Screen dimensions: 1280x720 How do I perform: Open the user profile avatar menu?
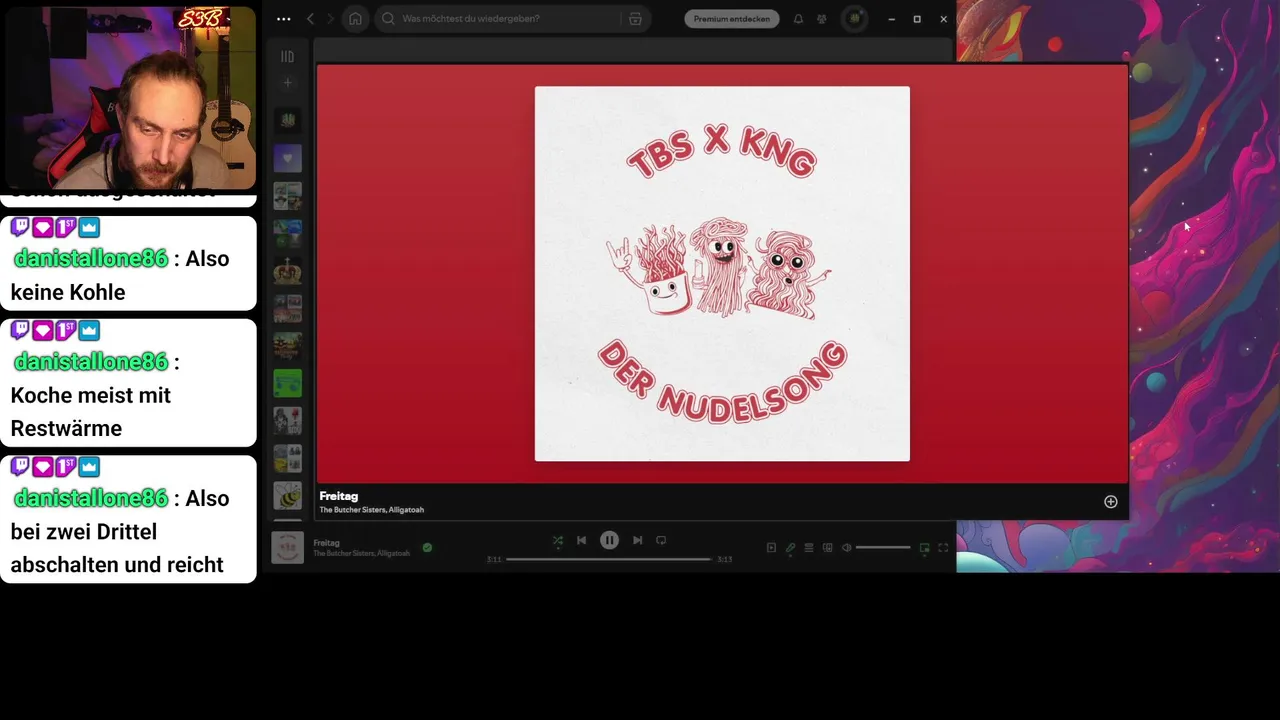[854, 19]
